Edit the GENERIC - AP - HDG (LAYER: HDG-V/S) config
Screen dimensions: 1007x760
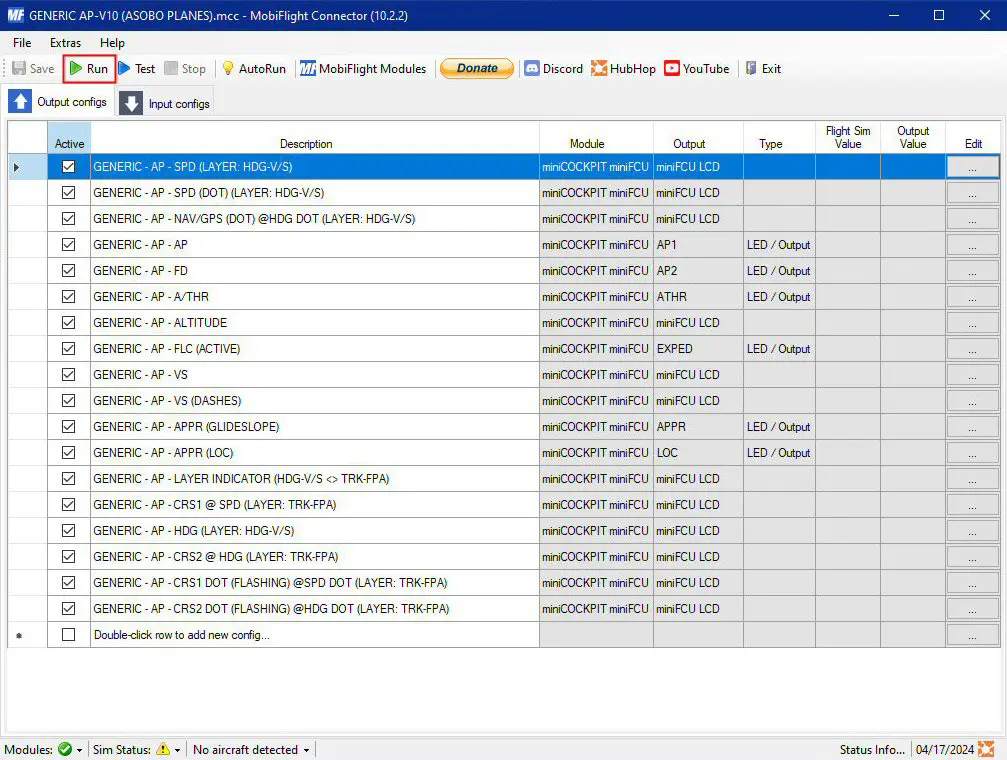[x=972, y=531]
